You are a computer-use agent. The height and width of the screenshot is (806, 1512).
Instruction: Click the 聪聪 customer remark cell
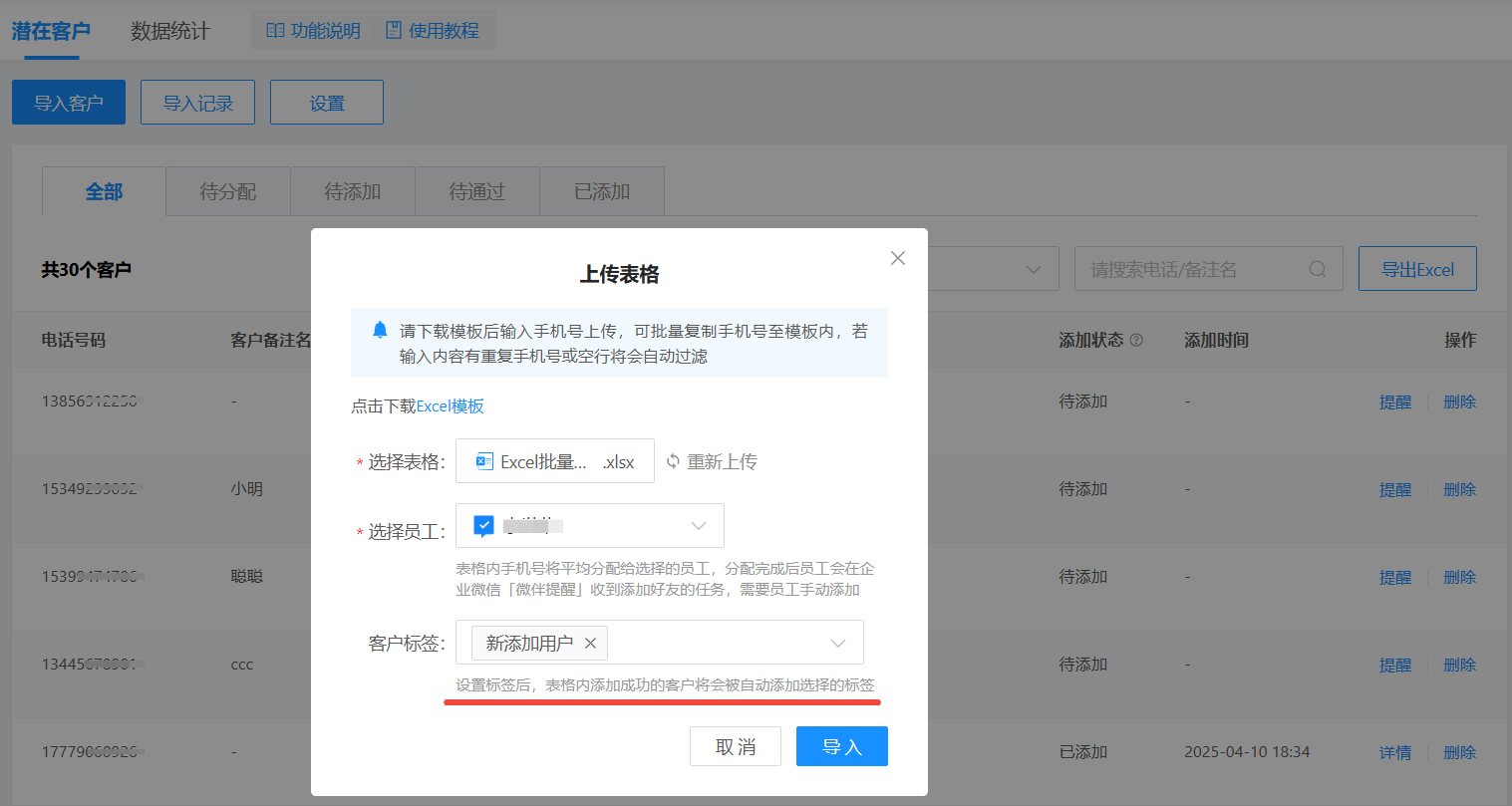(x=247, y=577)
